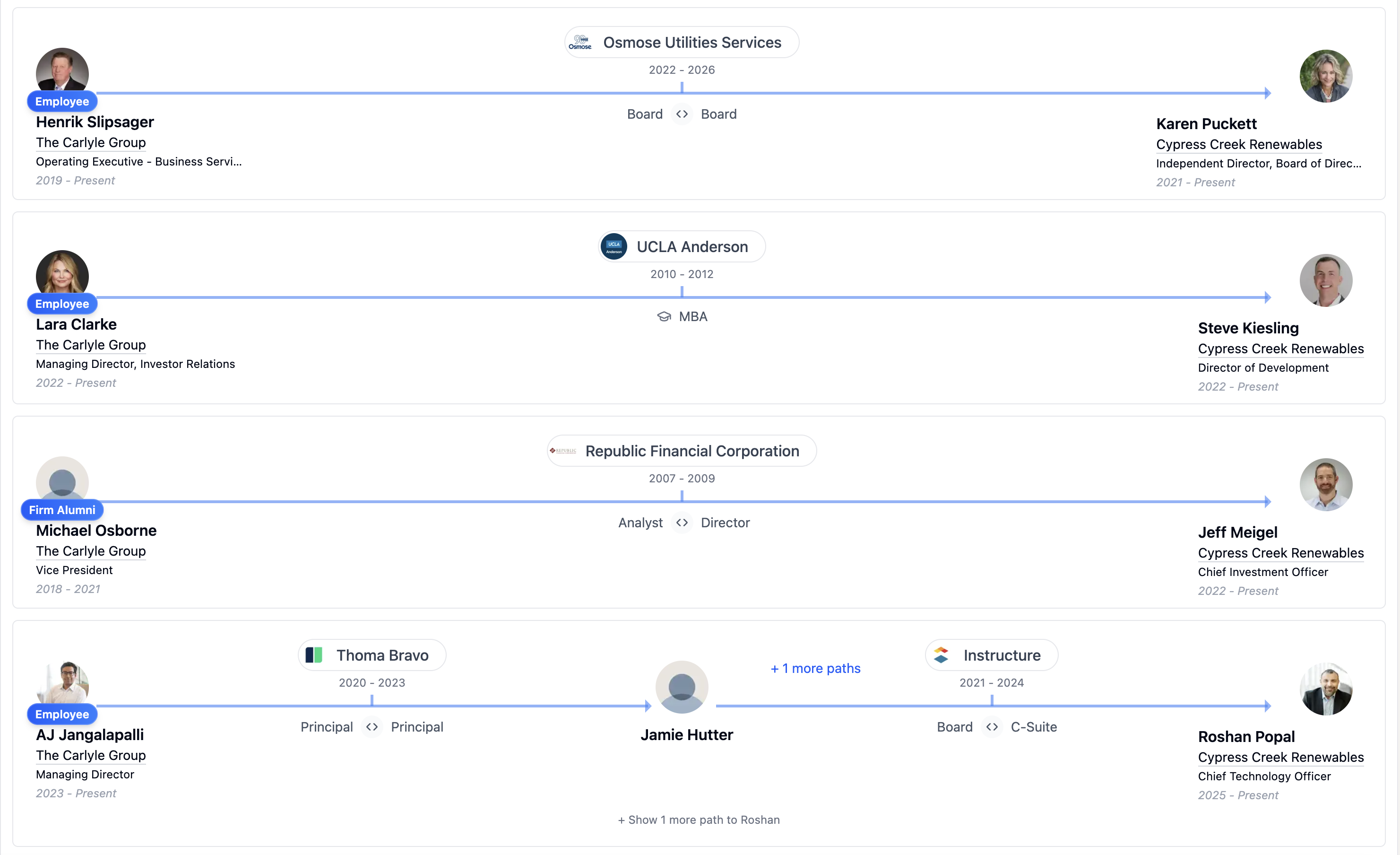The height and width of the screenshot is (855, 1400).
Task: Expand '+ 1 more paths' link
Action: [815, 669]
